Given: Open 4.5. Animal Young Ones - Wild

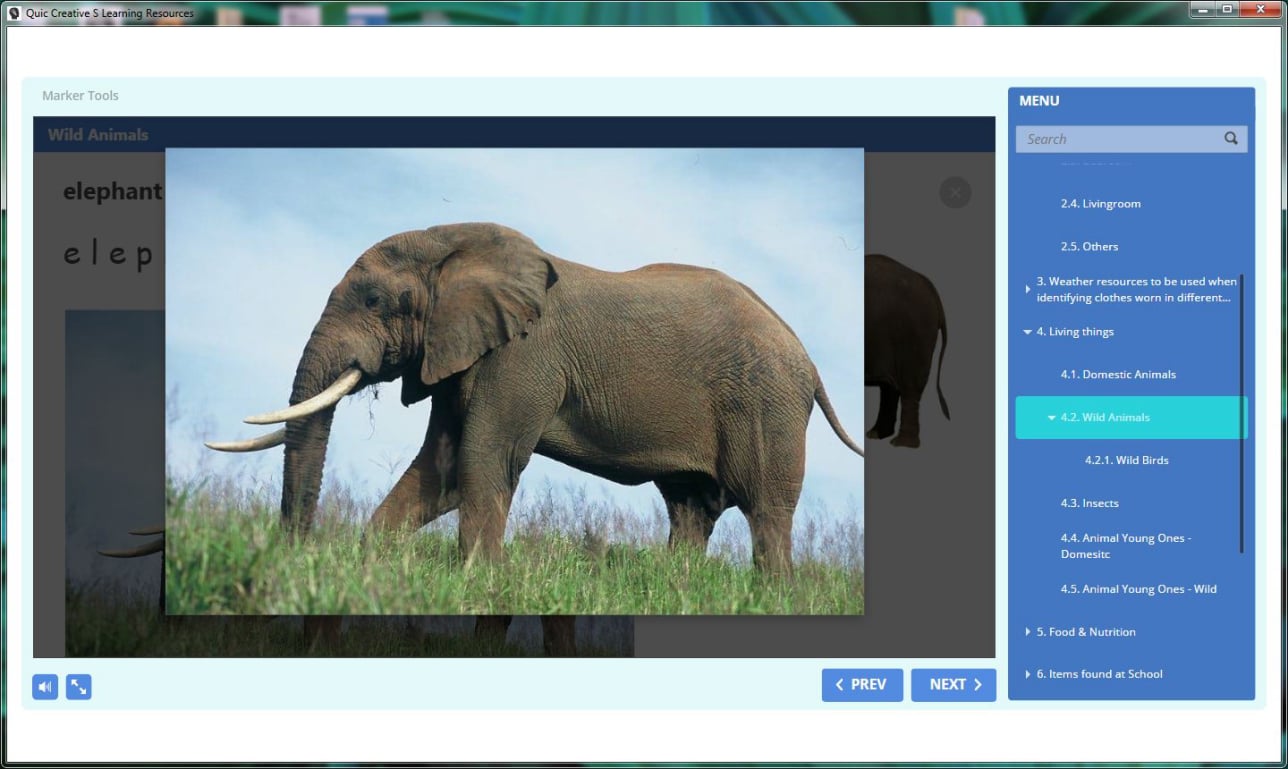Looking at the screenshot, I should click(x=1138, y=589).
